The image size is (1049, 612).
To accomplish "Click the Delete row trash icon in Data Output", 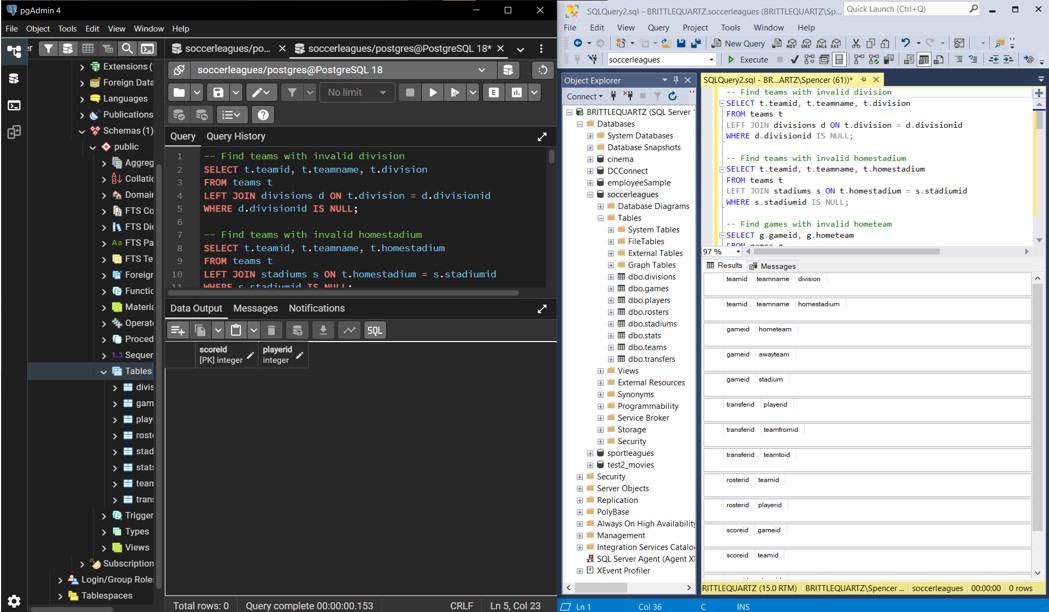I will tap(271, 330).
